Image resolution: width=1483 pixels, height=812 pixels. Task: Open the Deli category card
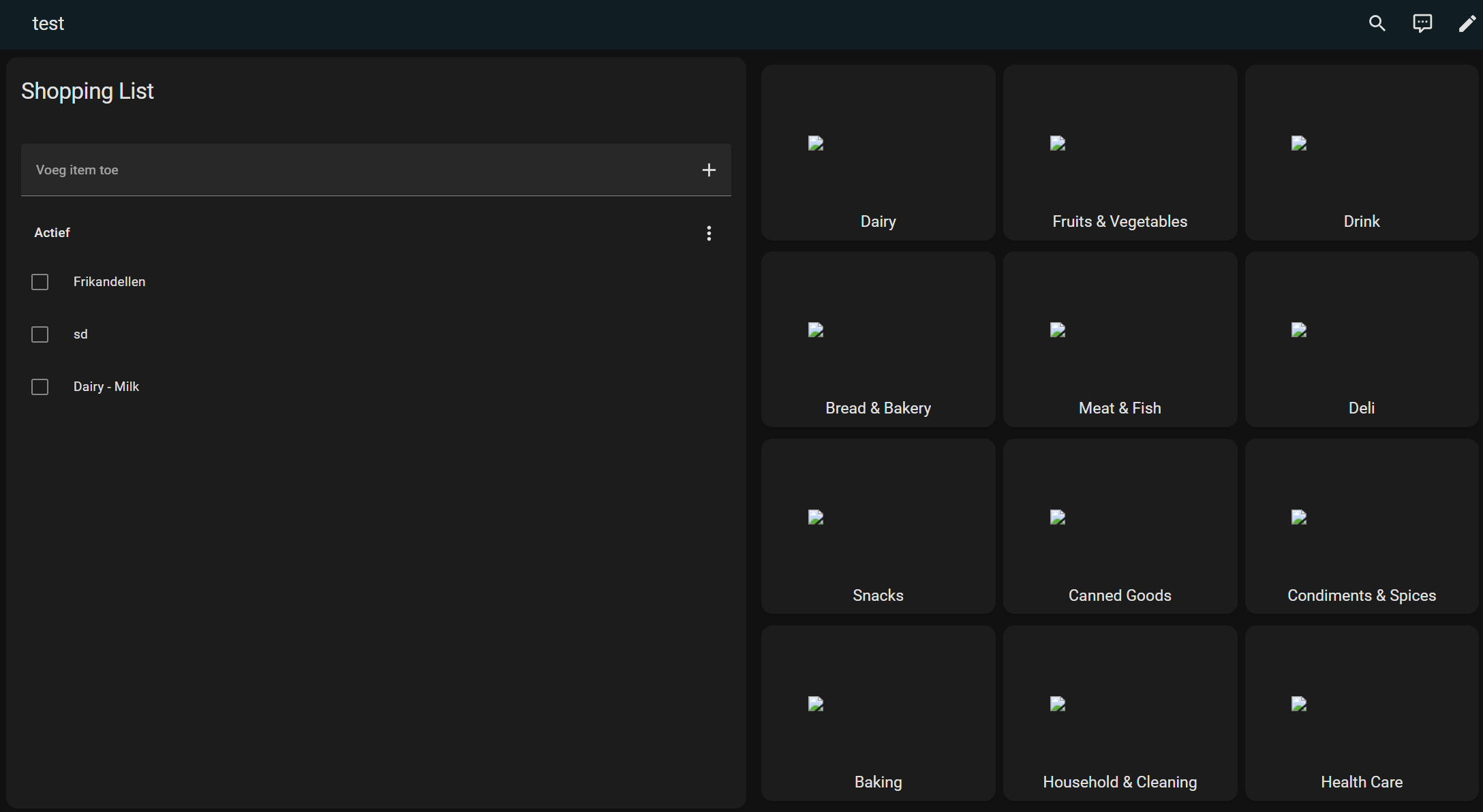pos(1361,339)
